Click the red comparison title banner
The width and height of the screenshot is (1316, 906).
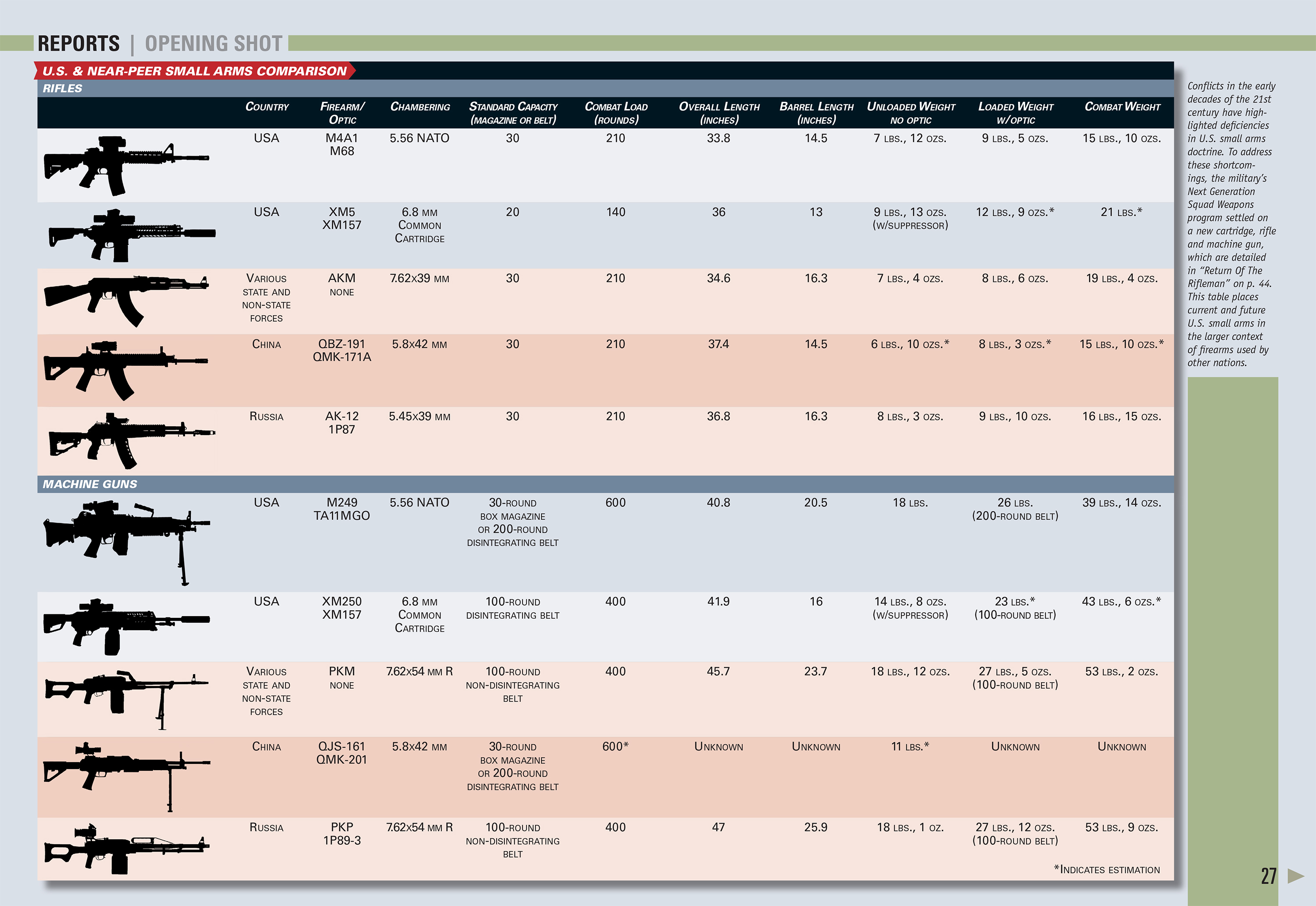pyautogui.click(x=193, y=71)
